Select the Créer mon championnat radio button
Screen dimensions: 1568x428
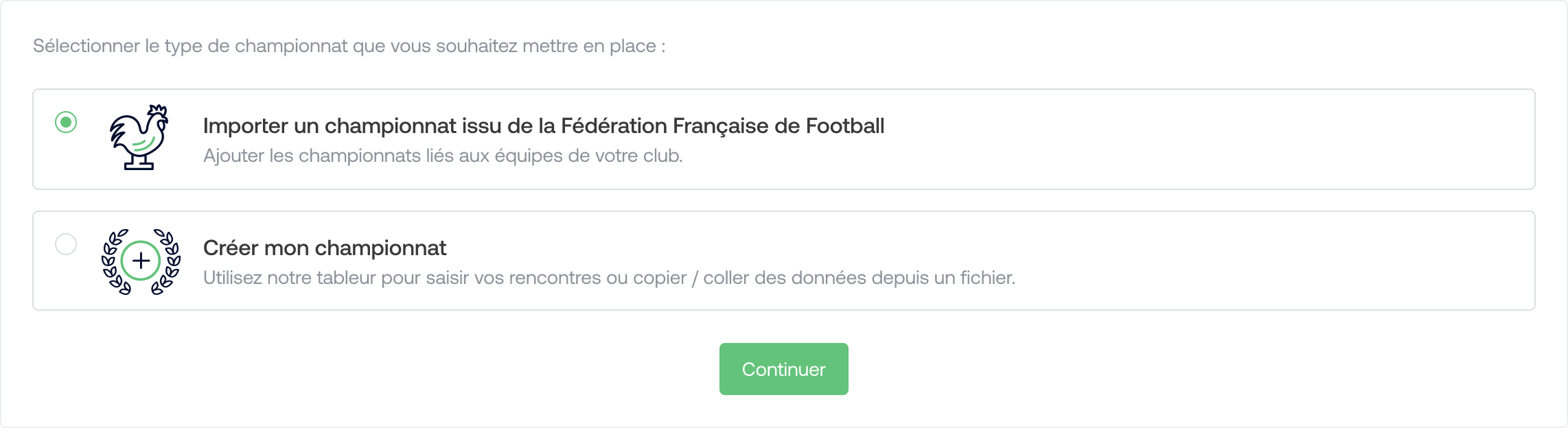click(x=66, y=244)
